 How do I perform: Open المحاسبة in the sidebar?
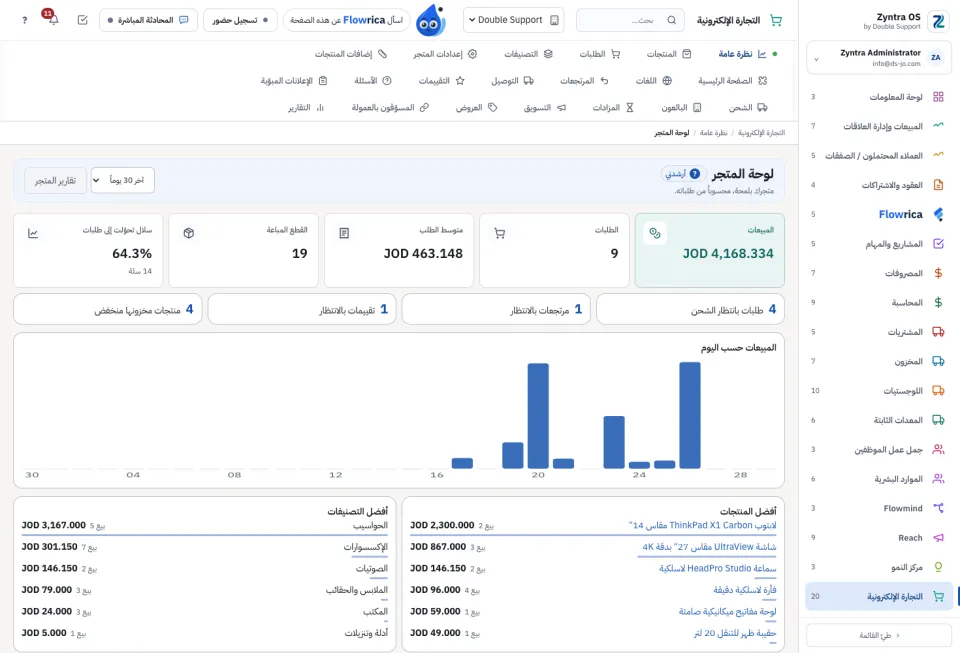(x=879, y=302)
